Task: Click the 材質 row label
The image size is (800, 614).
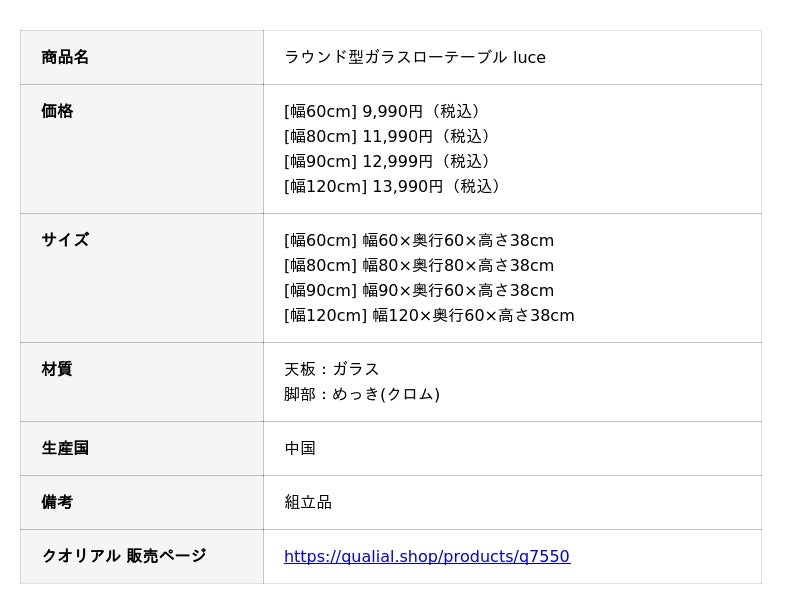Action: coord(57,369)
